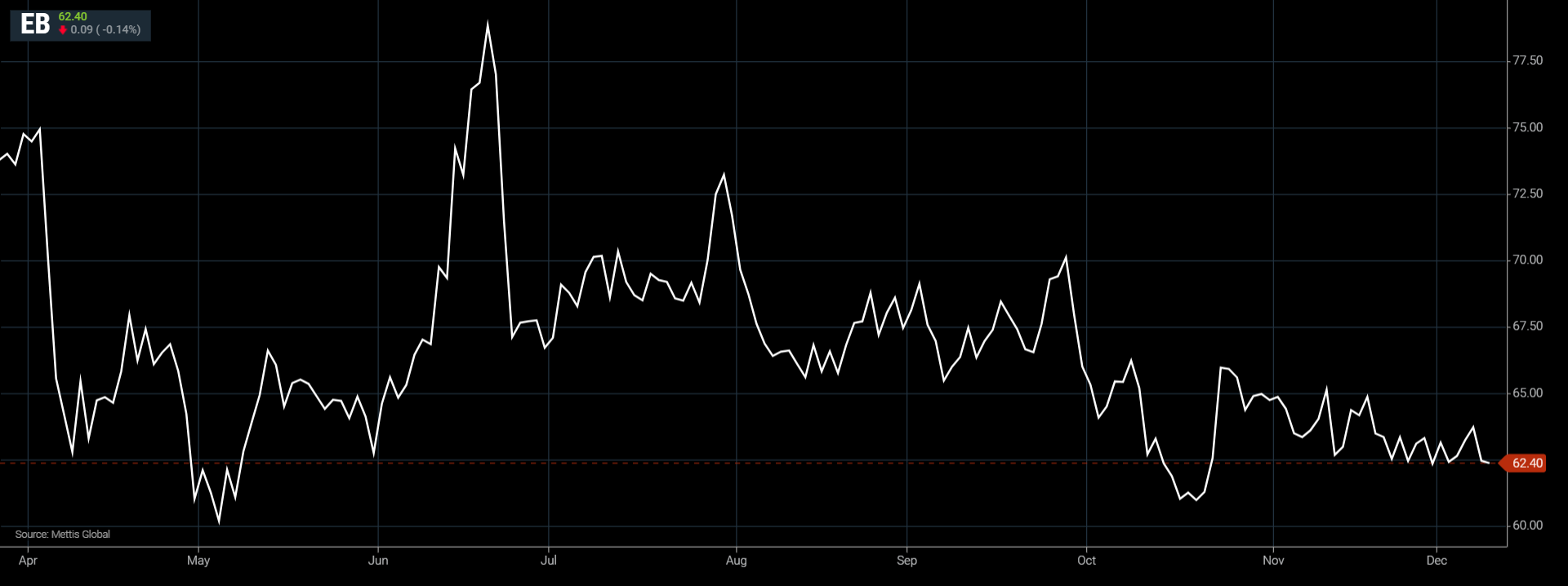
Task: Select the May label on time axis
Action: click(198, 560)
